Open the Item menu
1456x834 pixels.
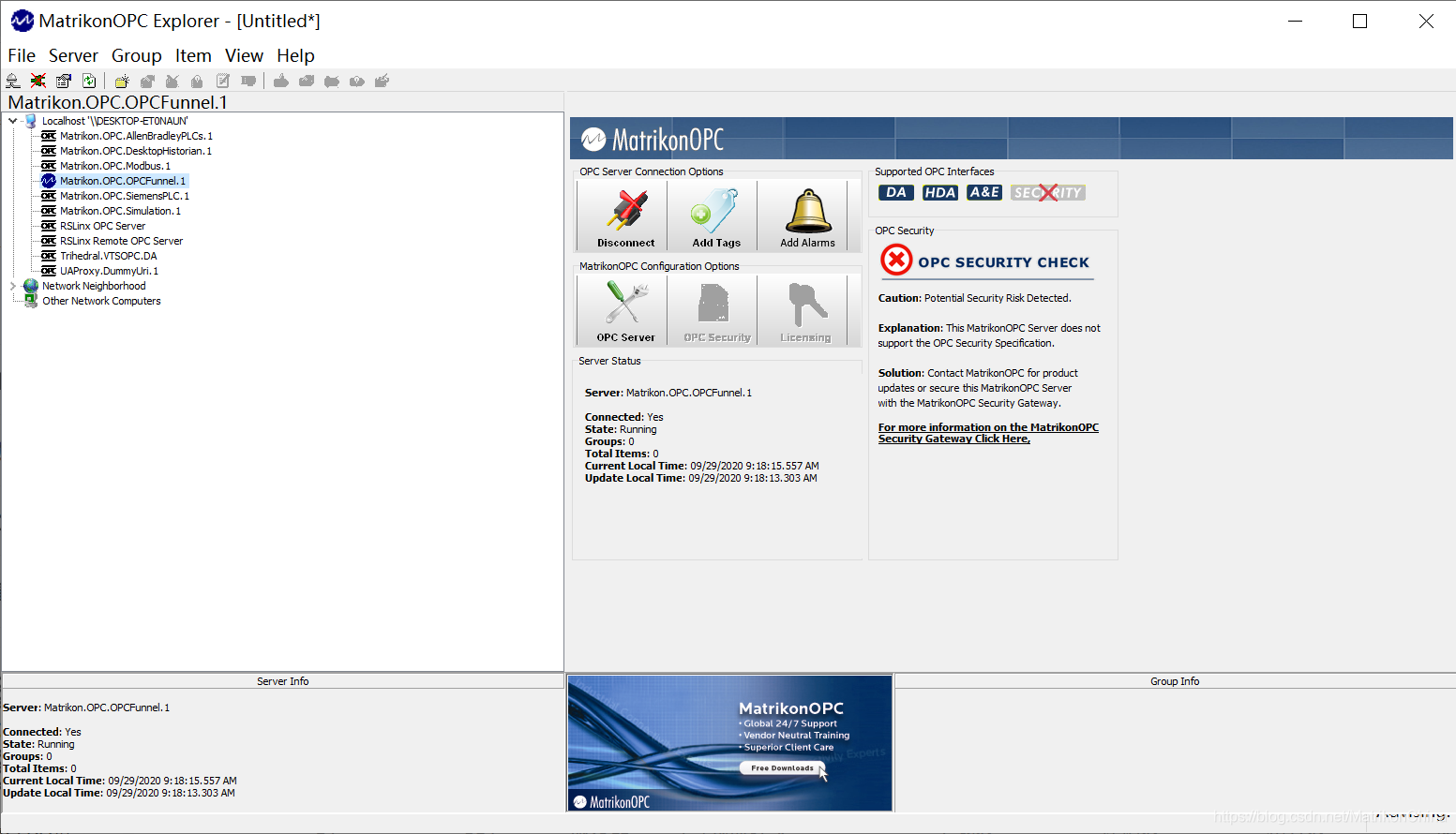click(x=193, y=55)
